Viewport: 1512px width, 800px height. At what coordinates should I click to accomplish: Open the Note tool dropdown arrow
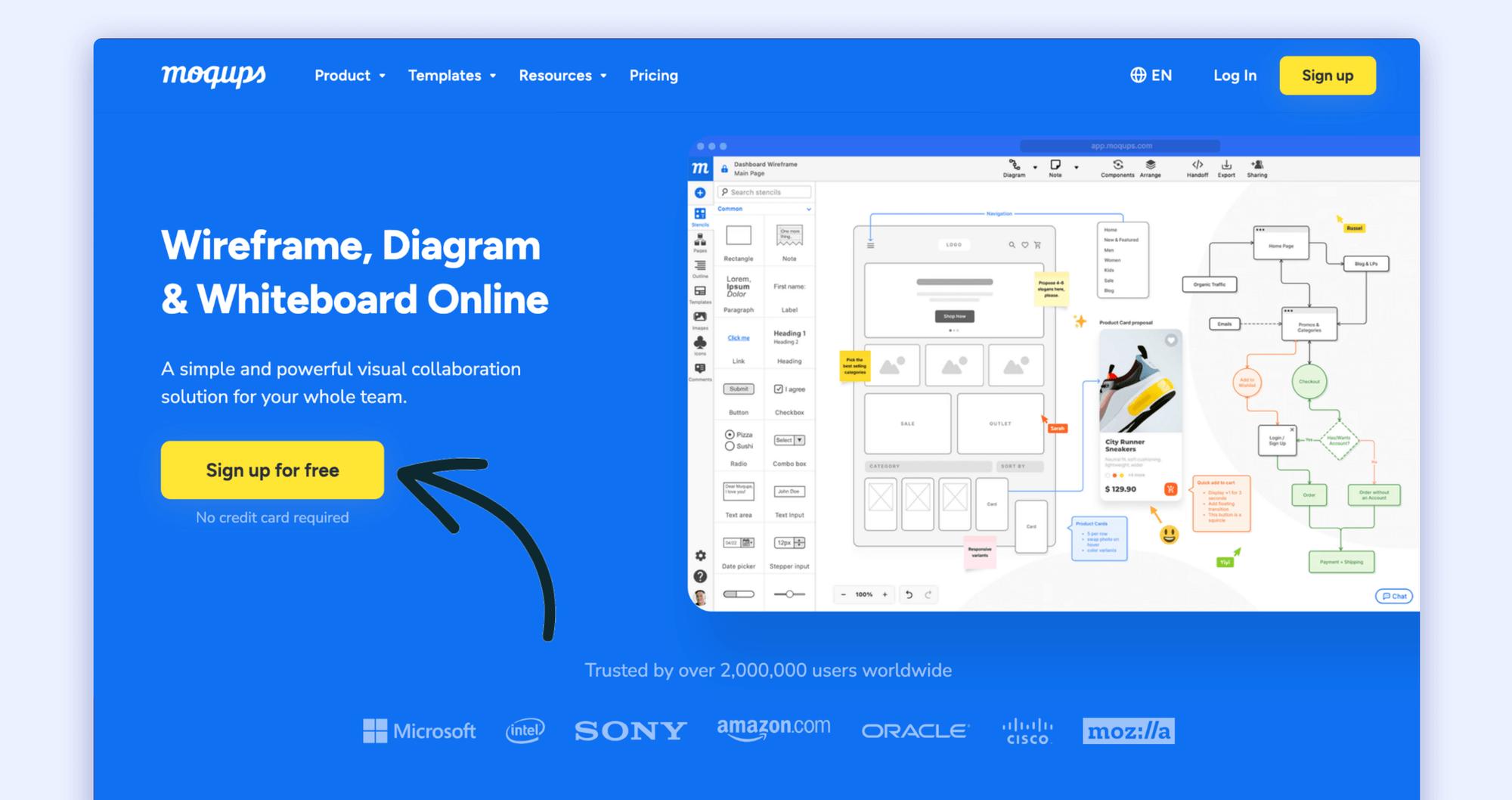(1077, 168)
